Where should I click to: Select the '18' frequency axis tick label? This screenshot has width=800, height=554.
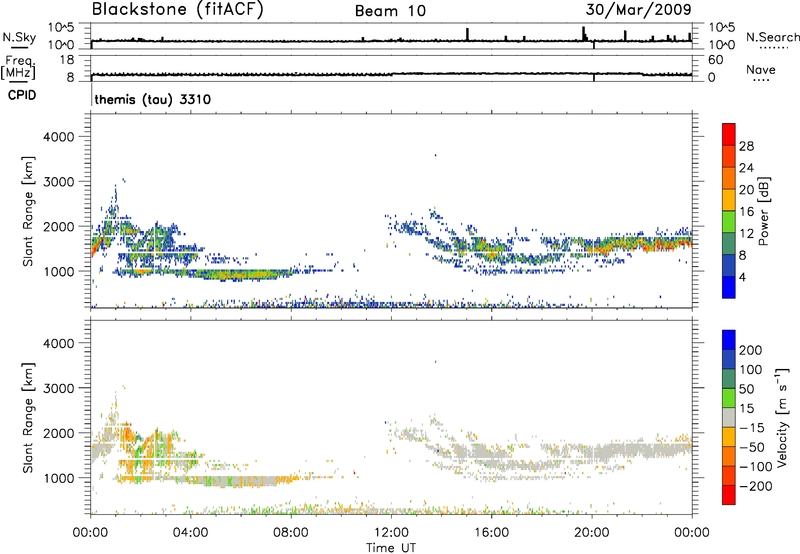pyautogui.click(x=67, y=60)
